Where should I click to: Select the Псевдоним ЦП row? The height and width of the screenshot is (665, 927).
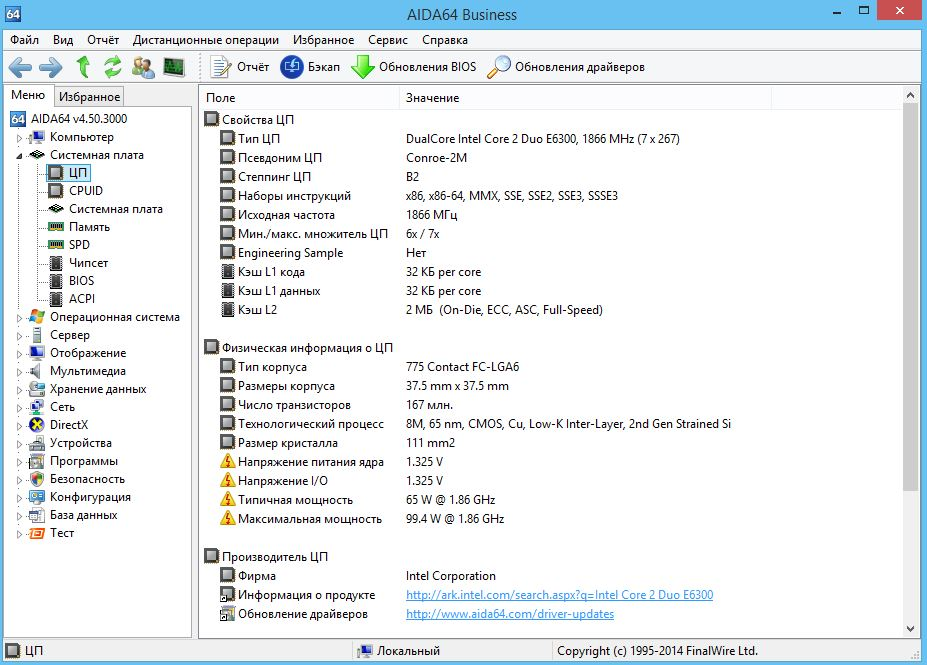pyautogui.click(x=343, y=158)
